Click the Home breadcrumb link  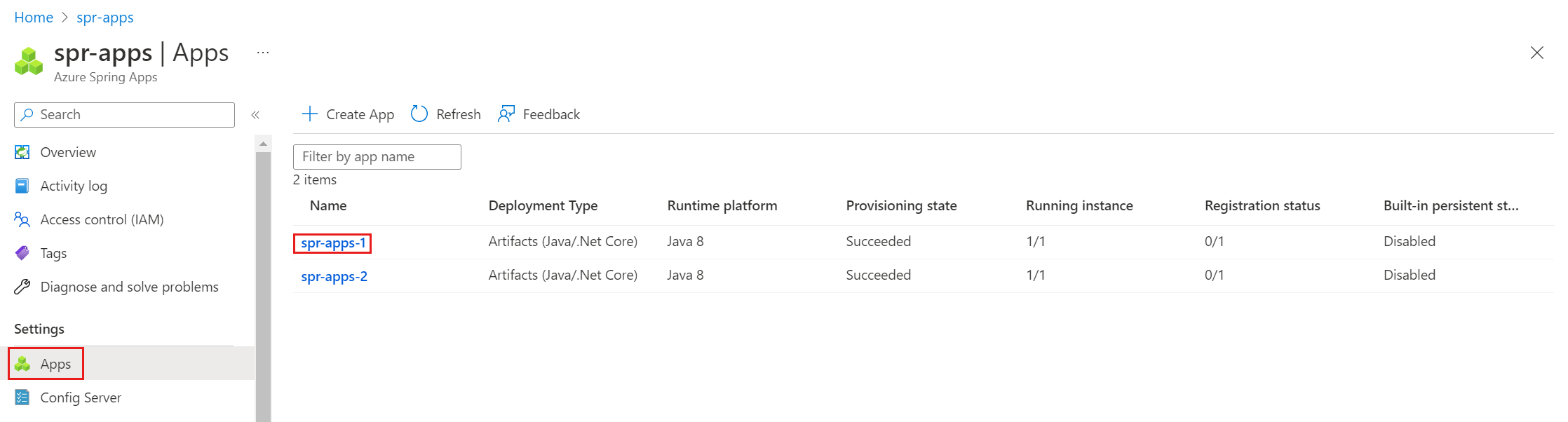34,18
